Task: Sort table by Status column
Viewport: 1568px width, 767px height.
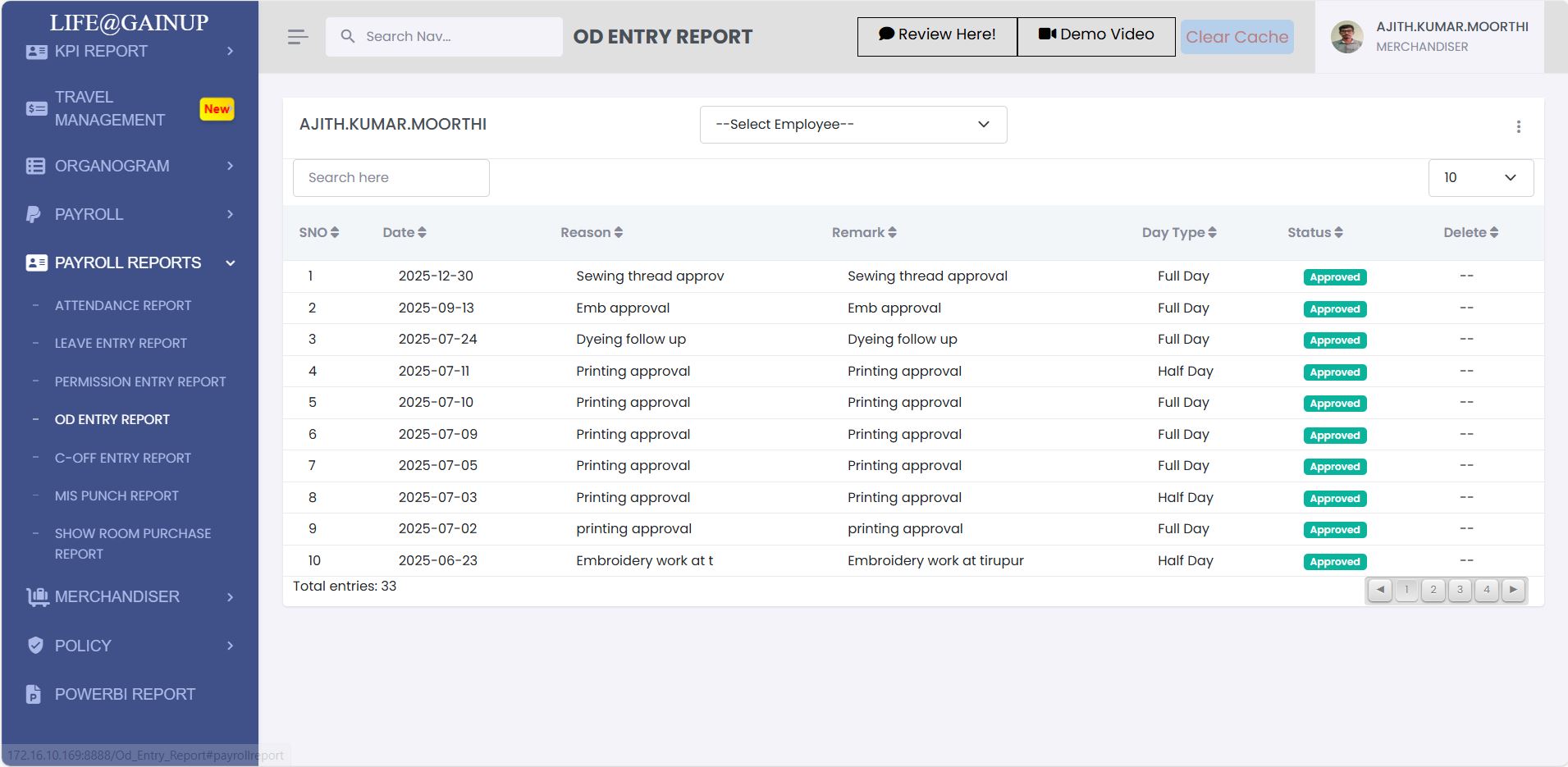Action: (x=1314, y=233)
